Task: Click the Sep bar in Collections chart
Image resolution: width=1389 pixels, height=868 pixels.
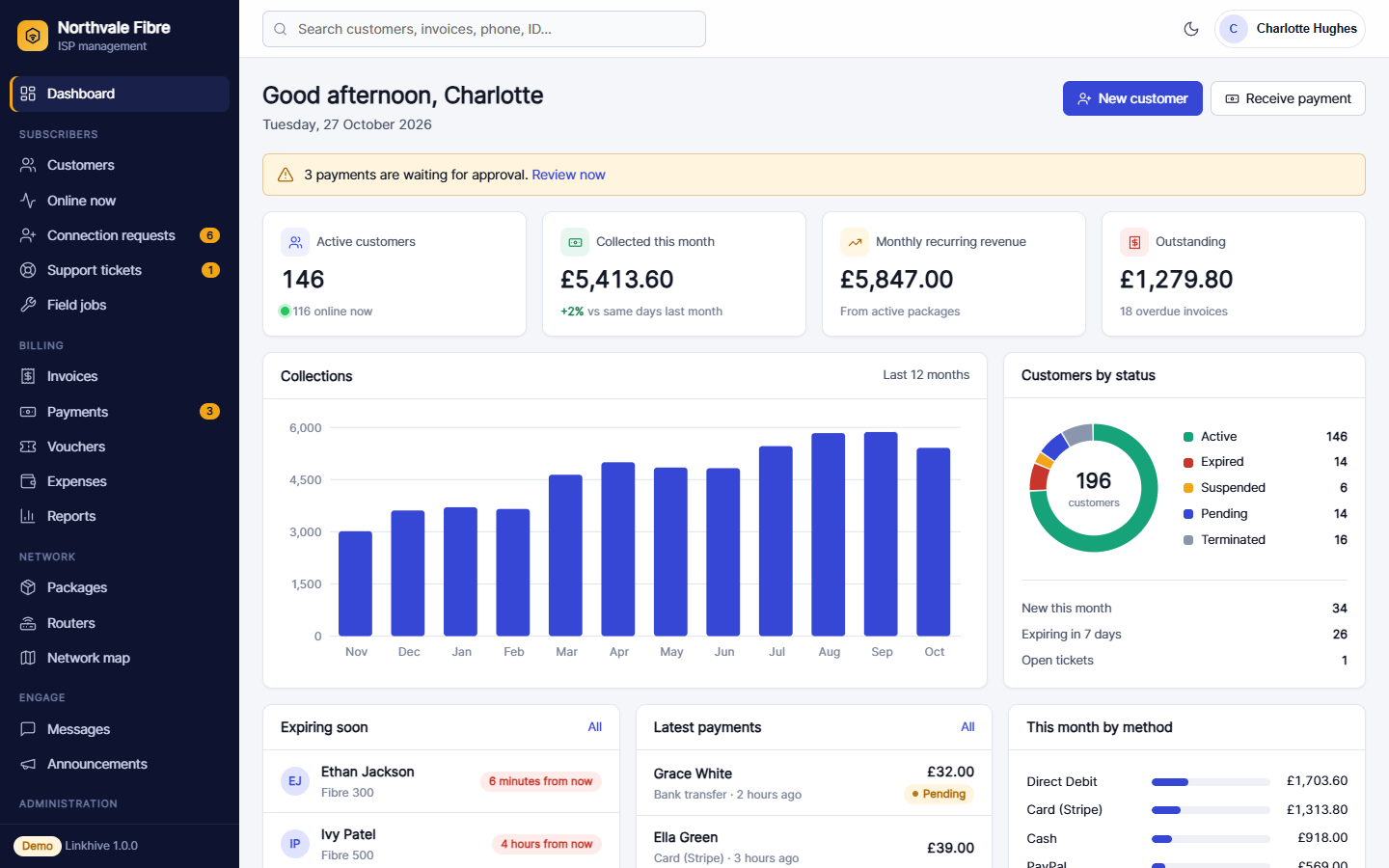Action: click(x=881, y=533)
